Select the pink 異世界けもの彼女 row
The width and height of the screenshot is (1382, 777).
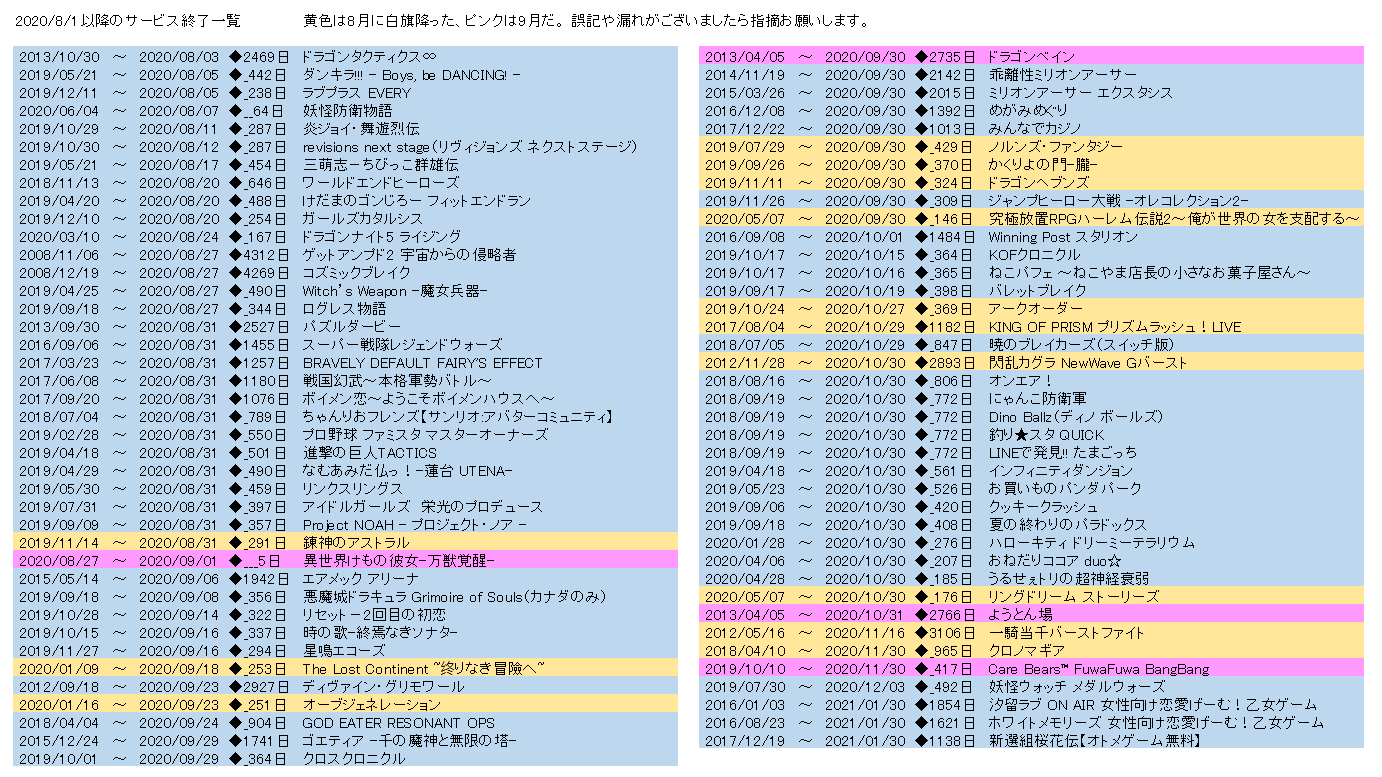coord(398,561)
